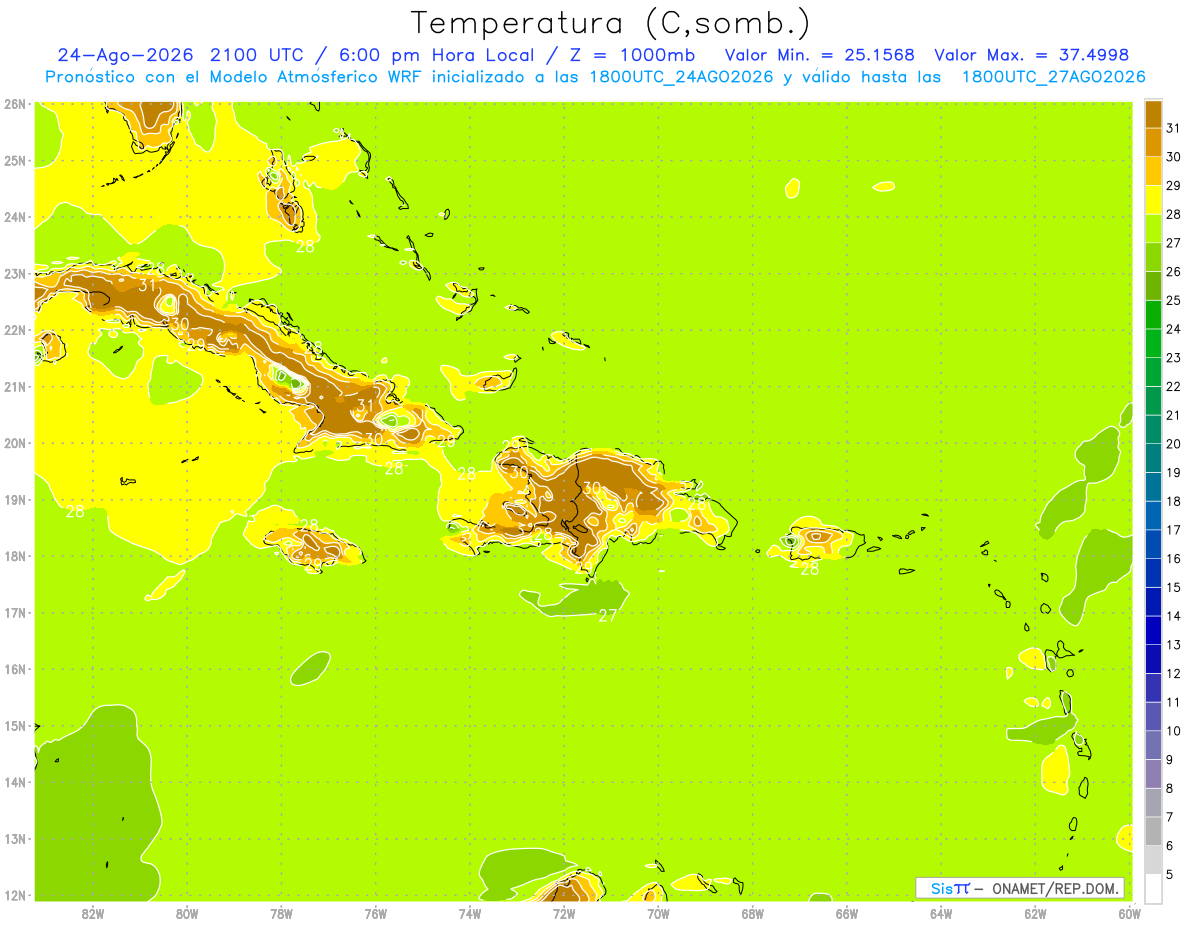Pick the legend swatch between 20 and 21
This screenshot has width=1200, height=927.
click(x=1153, y=429)
